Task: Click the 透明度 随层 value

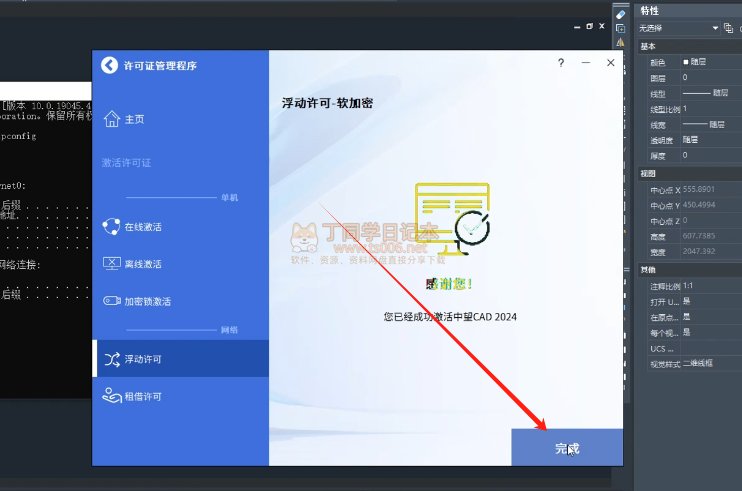Action: coord(690,140)
